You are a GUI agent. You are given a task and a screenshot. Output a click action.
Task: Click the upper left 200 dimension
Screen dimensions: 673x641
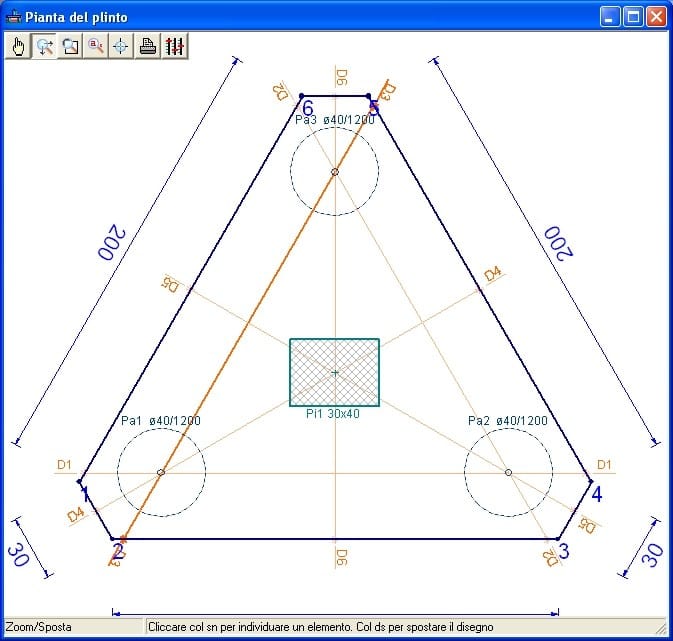tap(110, 243)
